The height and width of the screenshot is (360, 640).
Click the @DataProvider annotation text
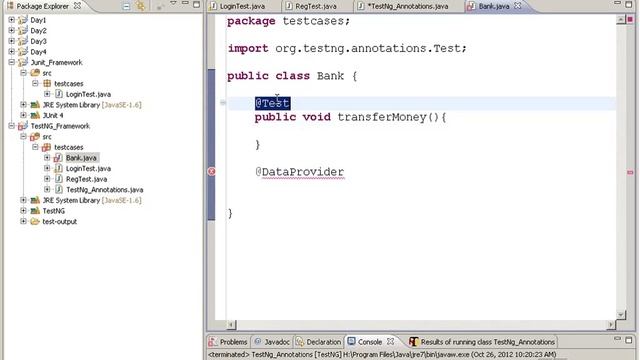[300, 172]
